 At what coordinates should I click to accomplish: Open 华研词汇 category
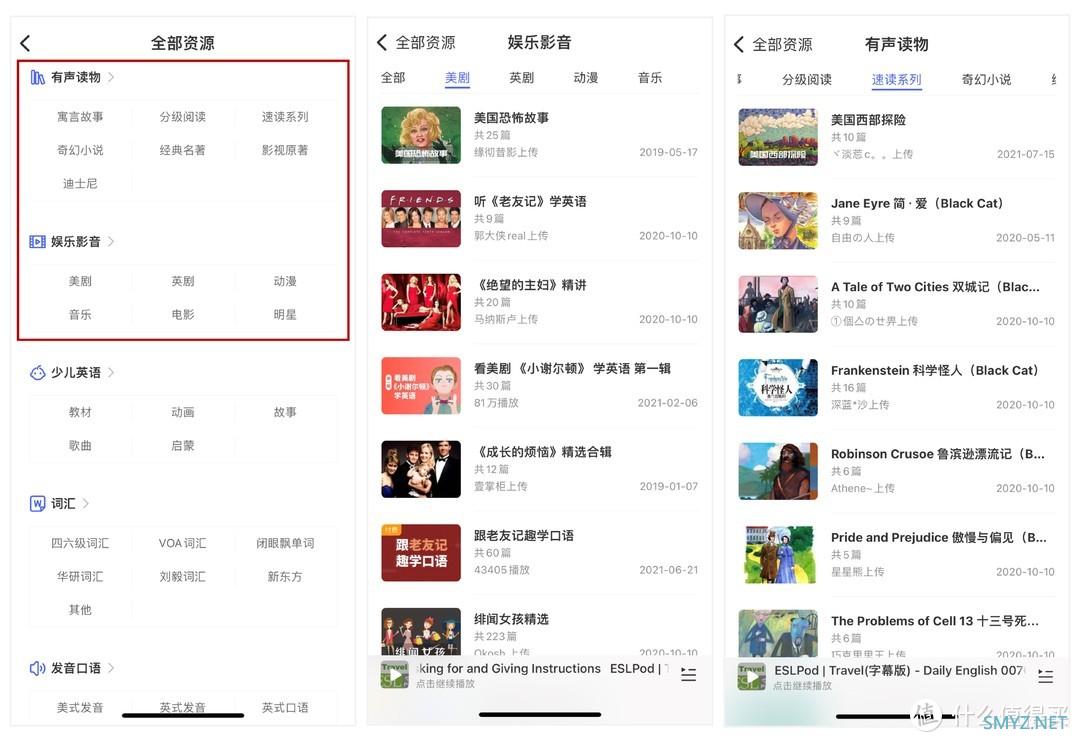[80, 577]
